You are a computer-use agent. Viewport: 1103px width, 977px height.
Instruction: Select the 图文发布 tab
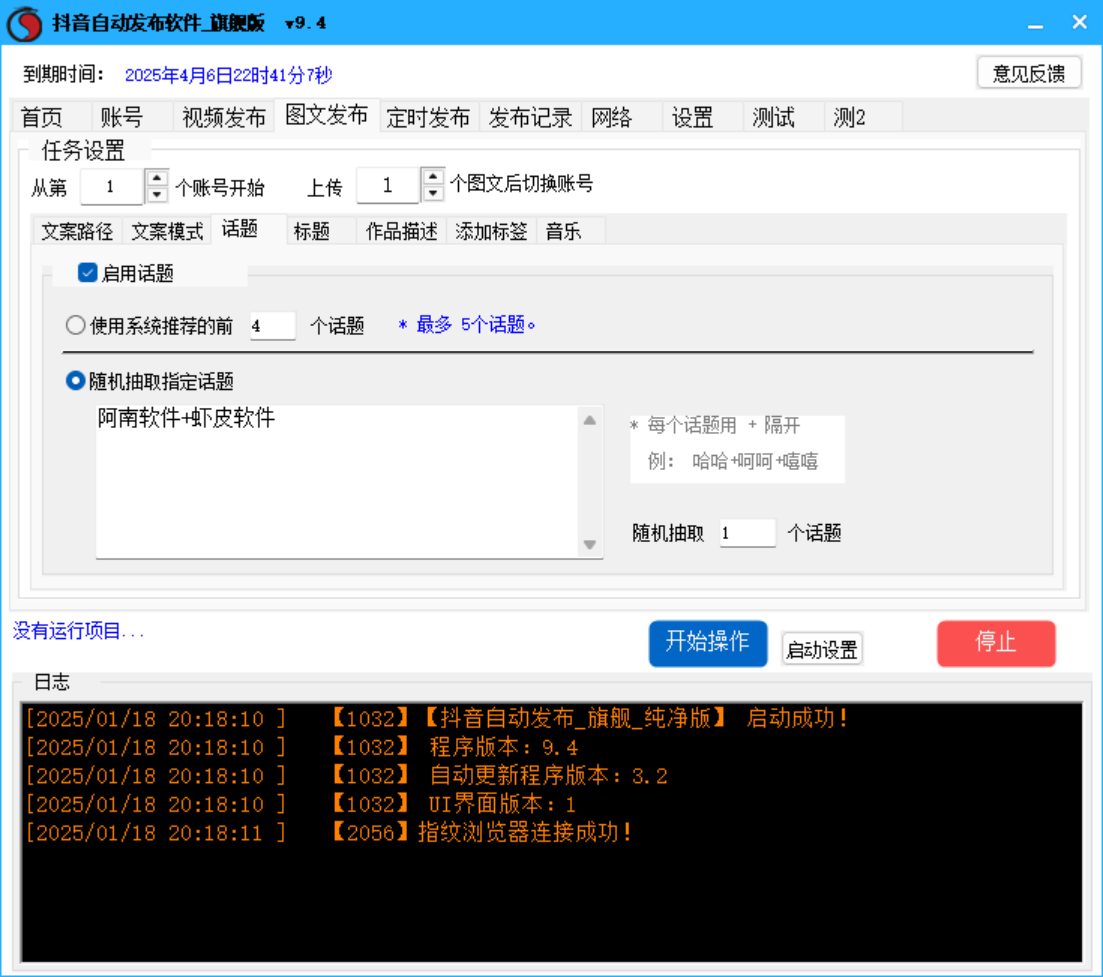coord(326,115)
